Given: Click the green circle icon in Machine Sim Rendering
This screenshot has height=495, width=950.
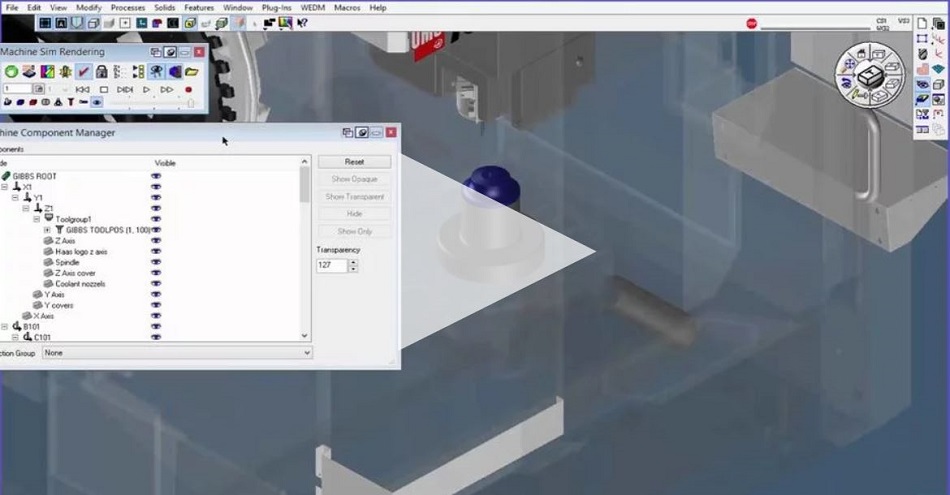Looking at the screenshot, I should (11, 72).
